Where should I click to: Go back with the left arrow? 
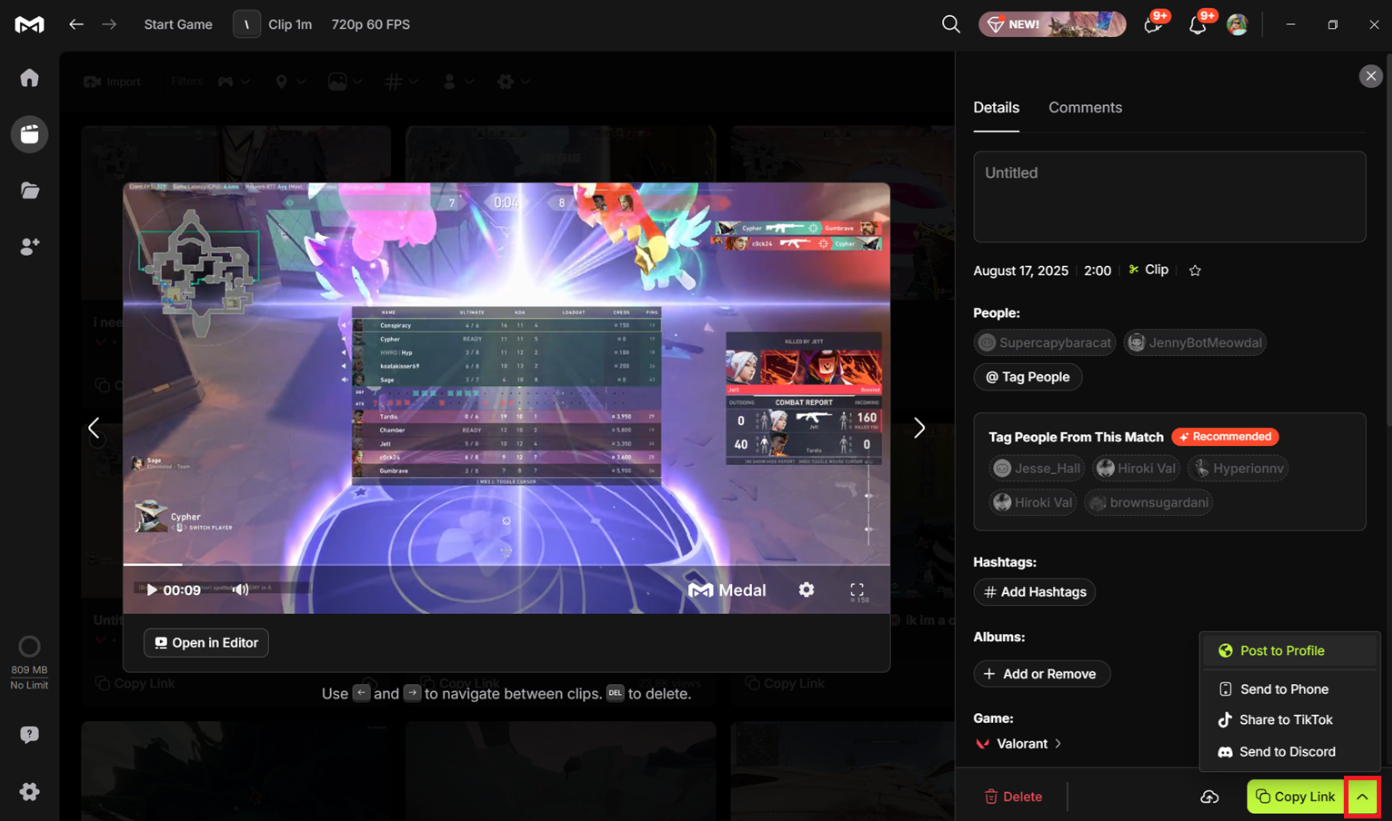point(76,24)
